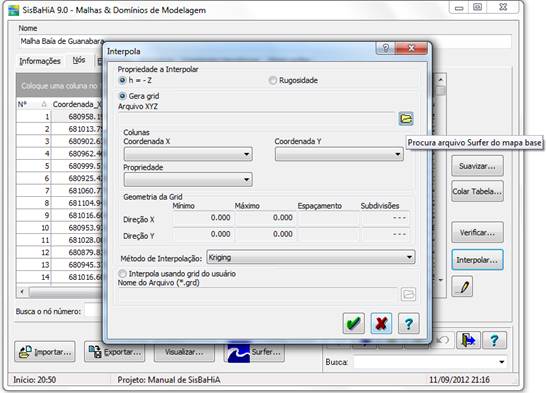Click the Suavizar... button

point(477,166)
